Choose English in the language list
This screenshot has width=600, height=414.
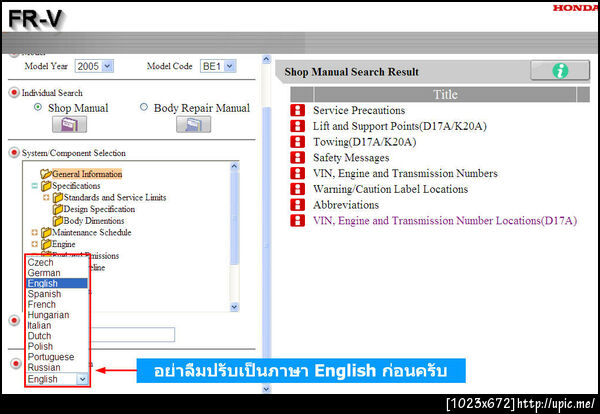[57, 284]
